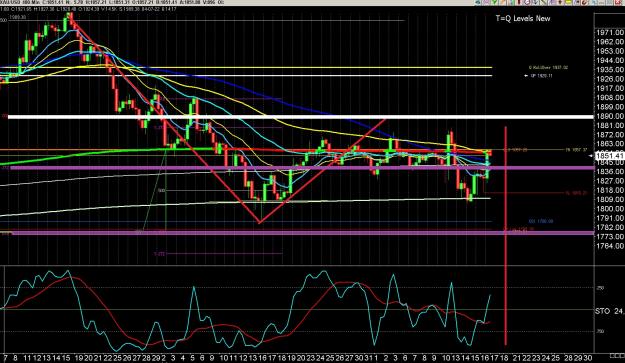
Task: Click the 1764.00 price axis label
Action: (610, 246)
